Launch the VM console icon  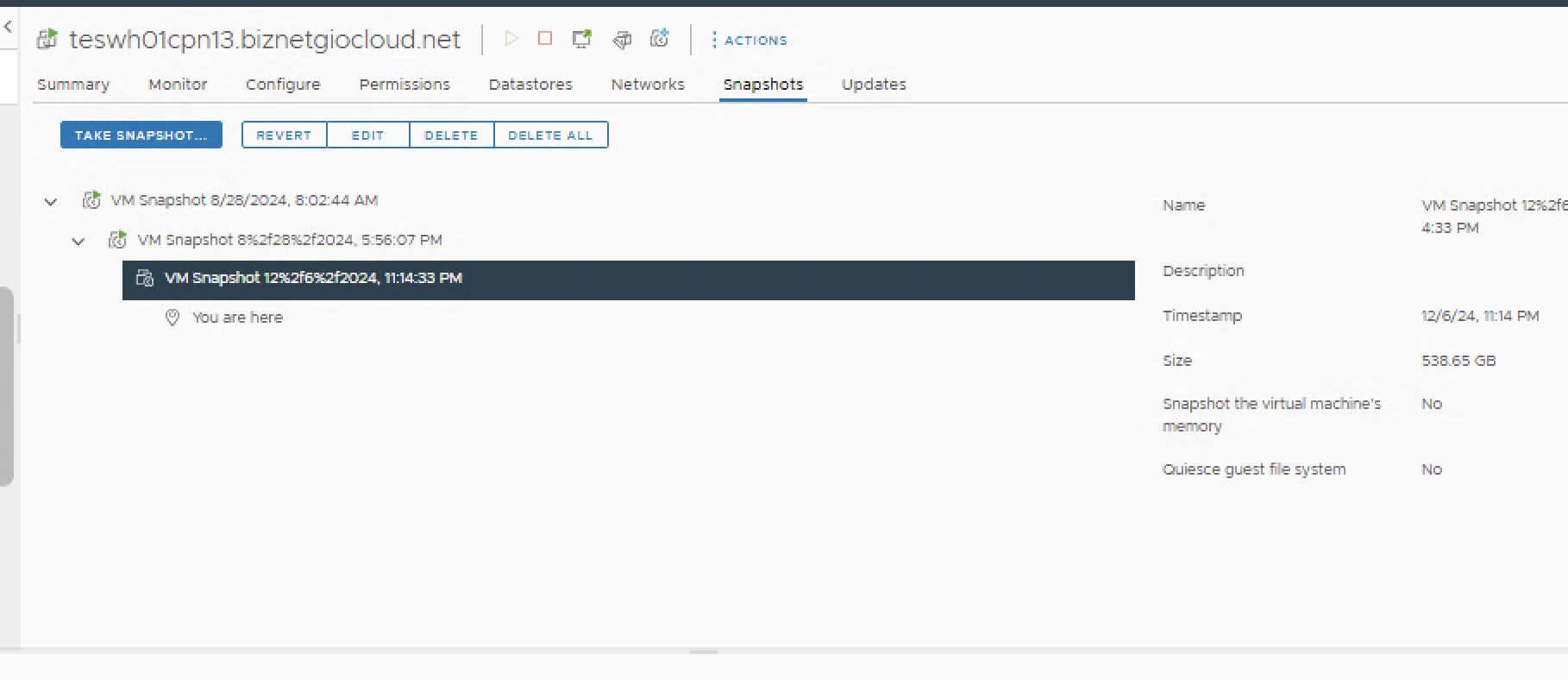pyautogui.click(x=582, y=39)
